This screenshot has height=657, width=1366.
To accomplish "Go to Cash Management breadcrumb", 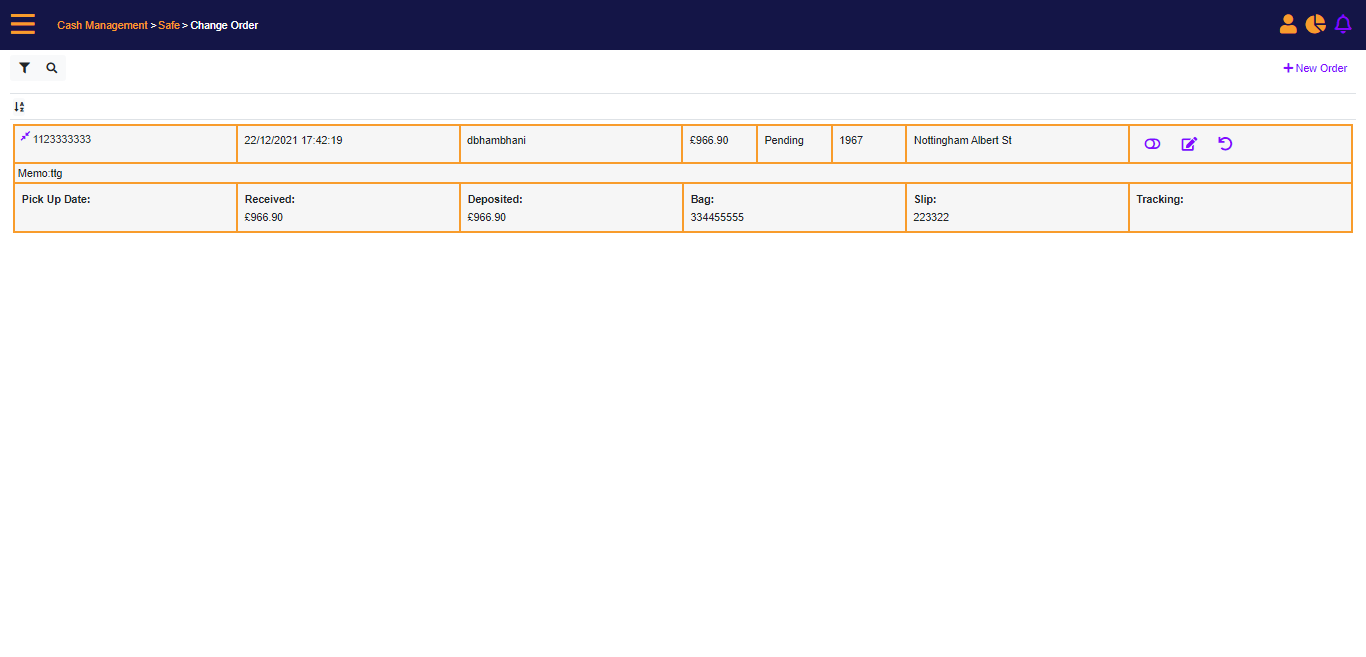I will pos(102,25).
